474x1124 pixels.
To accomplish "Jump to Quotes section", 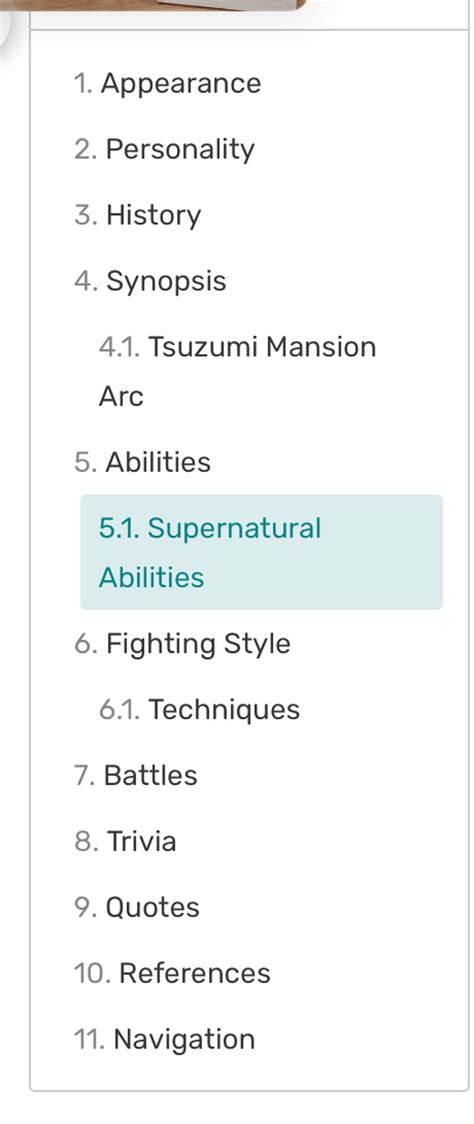I will (x=136, y=907).
